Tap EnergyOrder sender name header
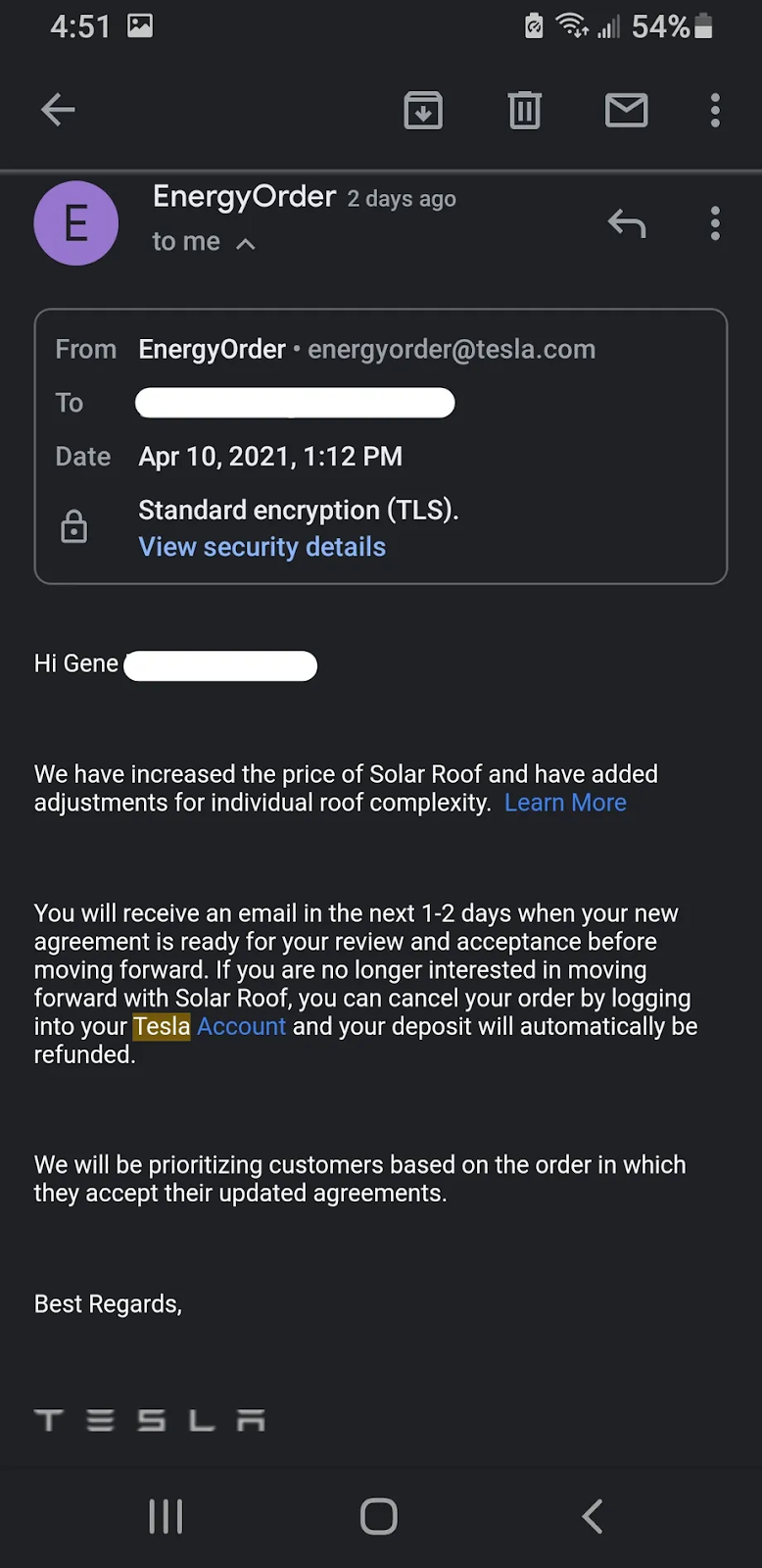 click(244, 197)
